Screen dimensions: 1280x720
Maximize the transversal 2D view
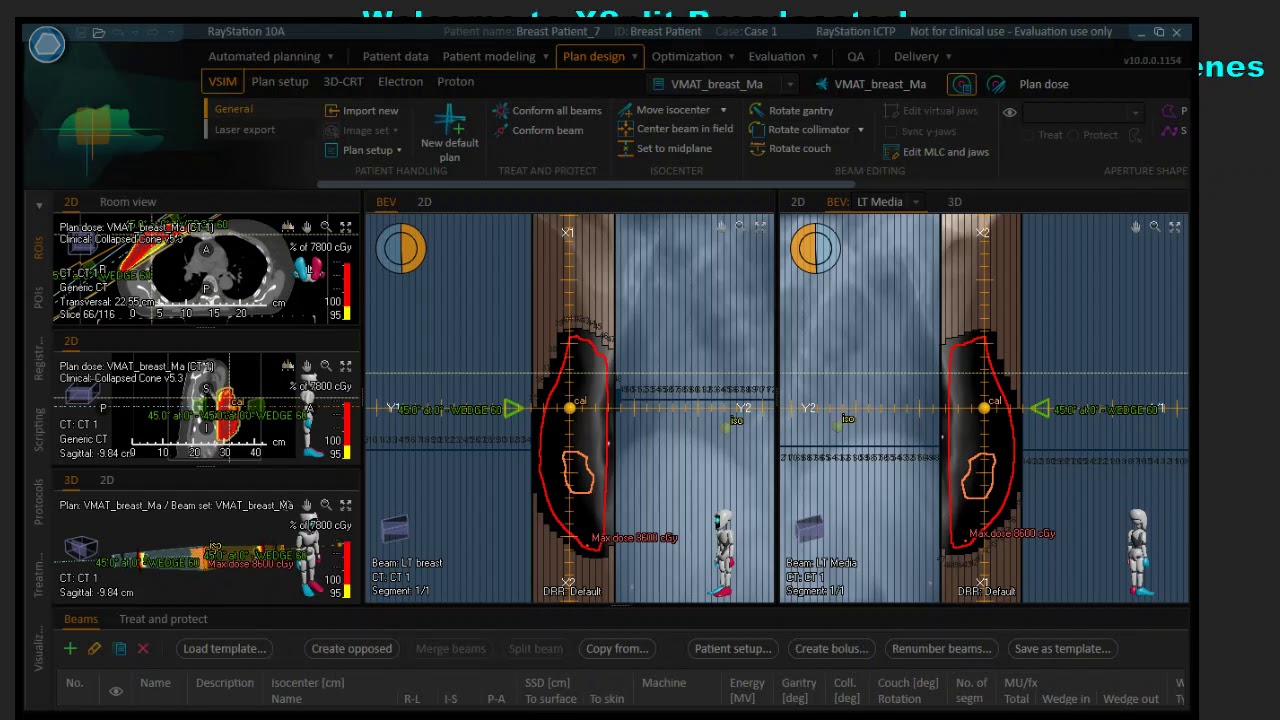point(346,227)
